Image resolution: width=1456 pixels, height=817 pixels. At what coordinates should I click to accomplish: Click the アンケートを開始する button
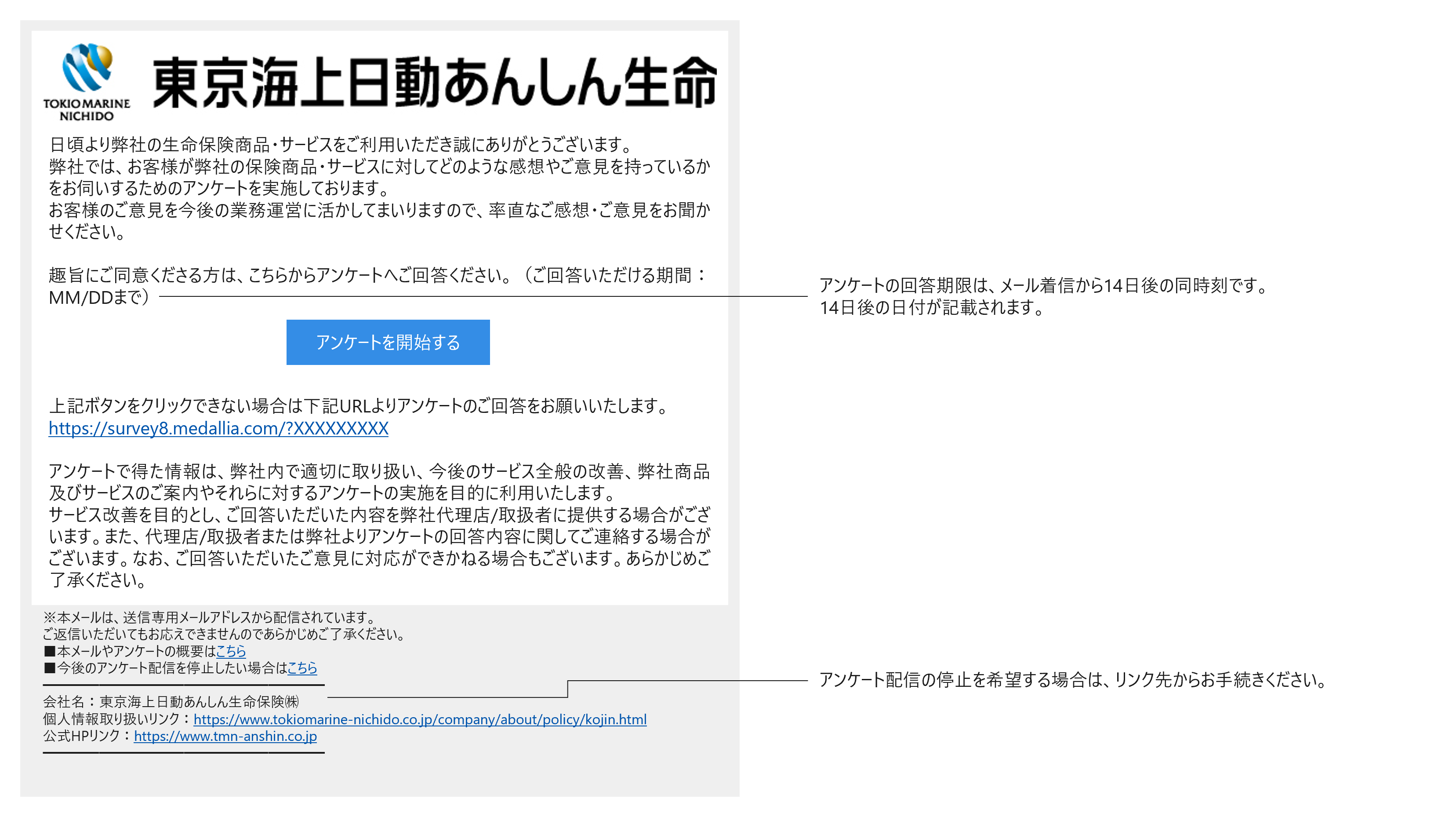click(388, 342)
